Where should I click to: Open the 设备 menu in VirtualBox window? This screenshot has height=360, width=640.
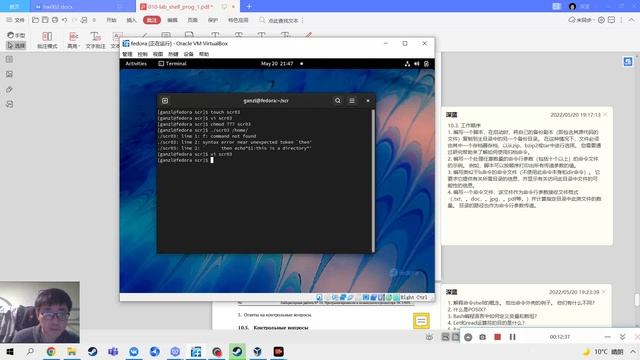189,54
